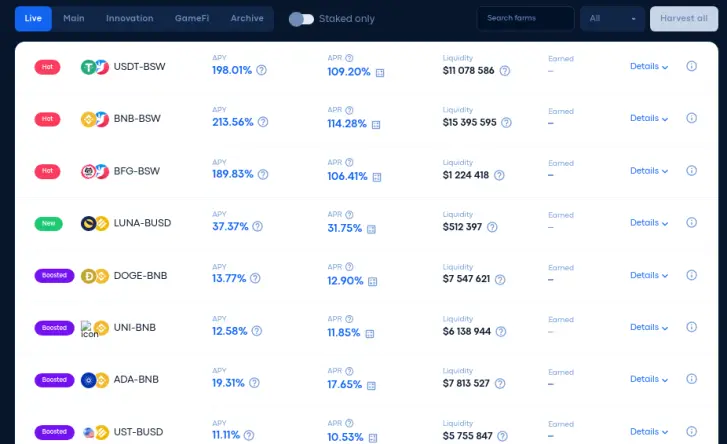Open the info circle icon in DOGE-BNB row

691,275
